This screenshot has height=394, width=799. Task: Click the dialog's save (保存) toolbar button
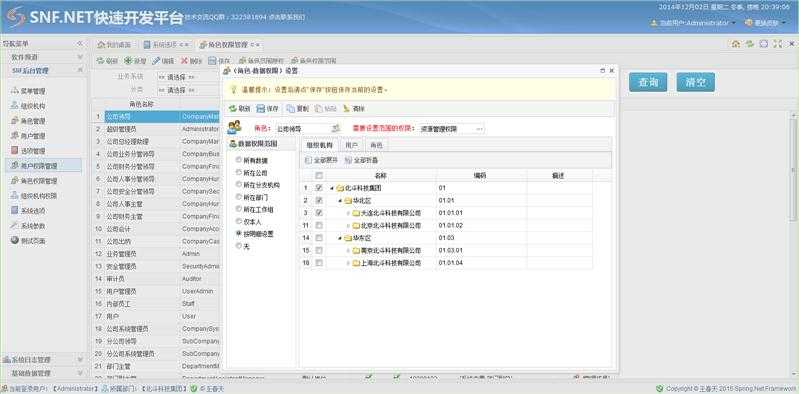(x=268, y=109)
